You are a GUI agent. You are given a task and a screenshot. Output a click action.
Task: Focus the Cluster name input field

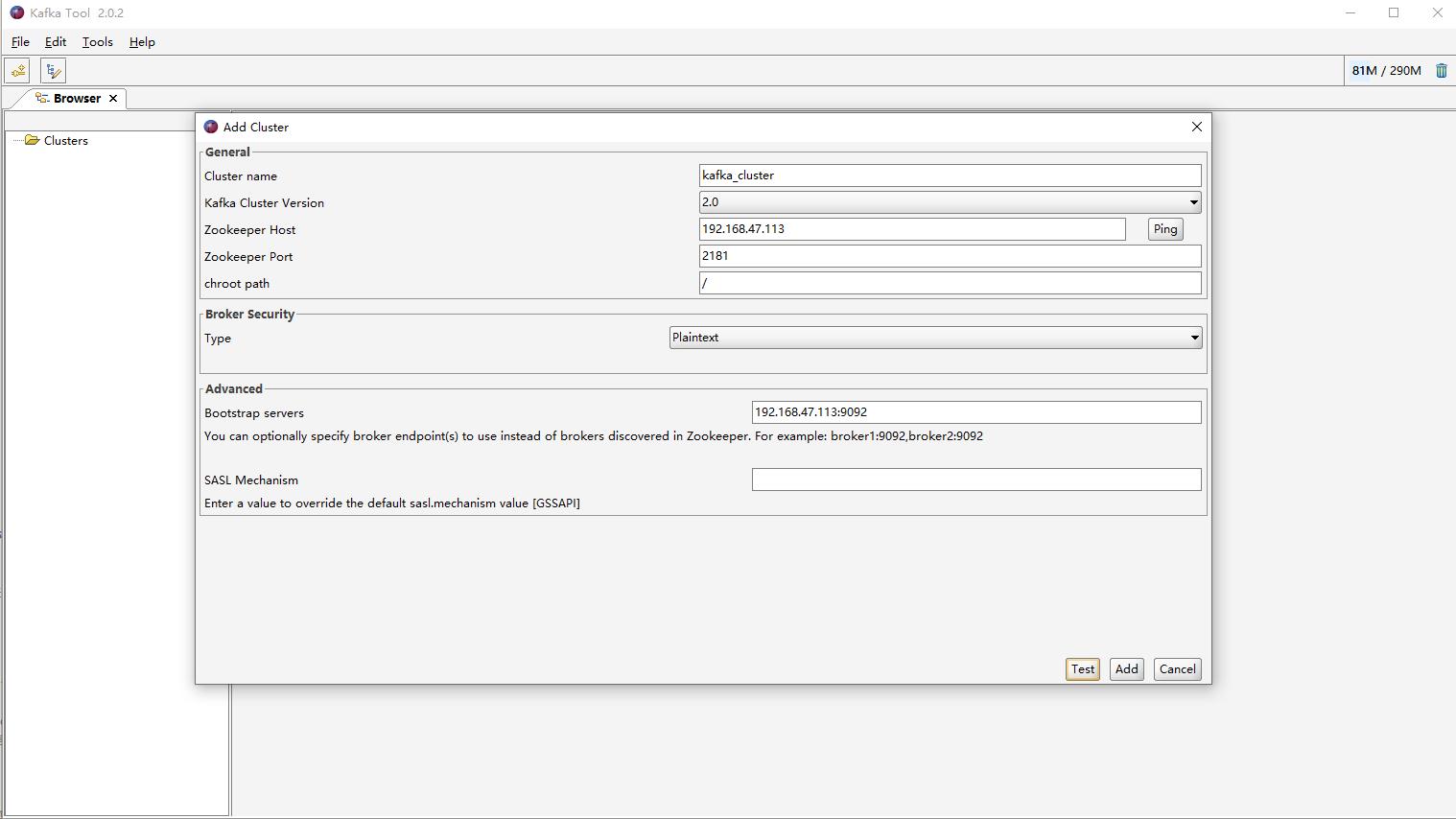(950, 175)
